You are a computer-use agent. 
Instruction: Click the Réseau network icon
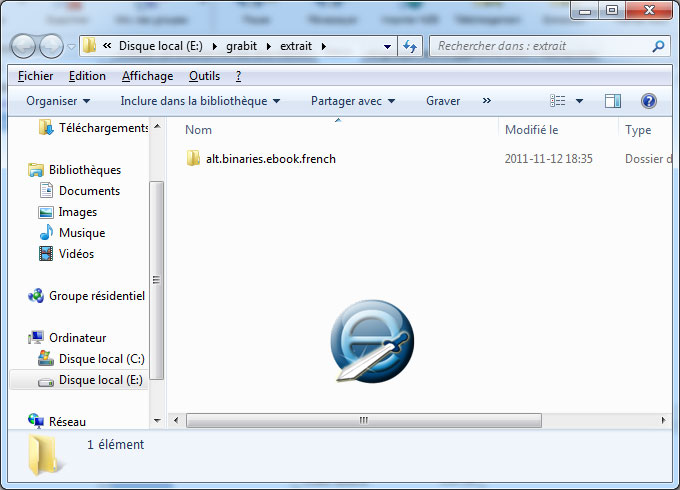tap(36, 420)
